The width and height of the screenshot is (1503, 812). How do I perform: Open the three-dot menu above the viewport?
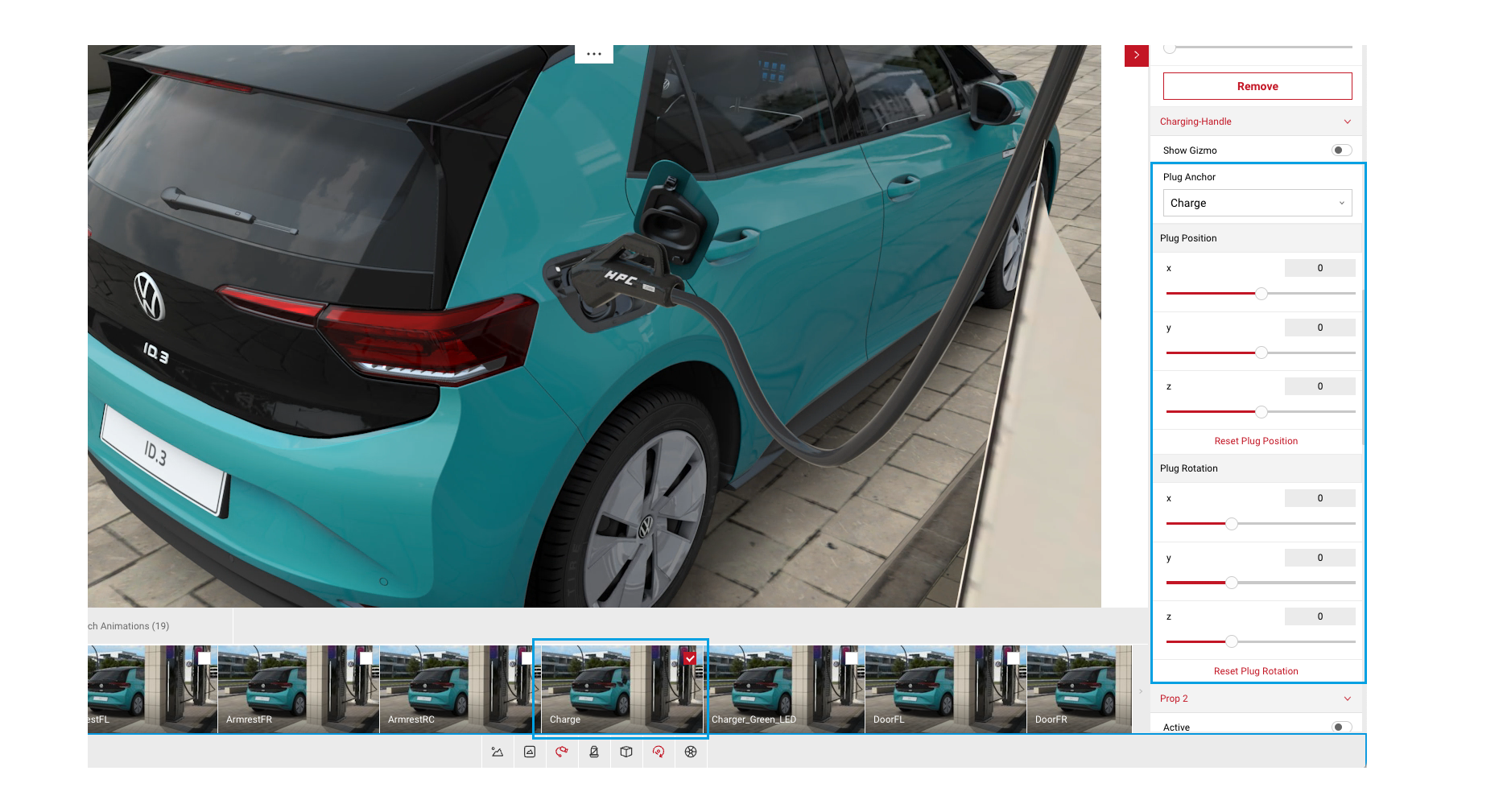coord(594,54)
